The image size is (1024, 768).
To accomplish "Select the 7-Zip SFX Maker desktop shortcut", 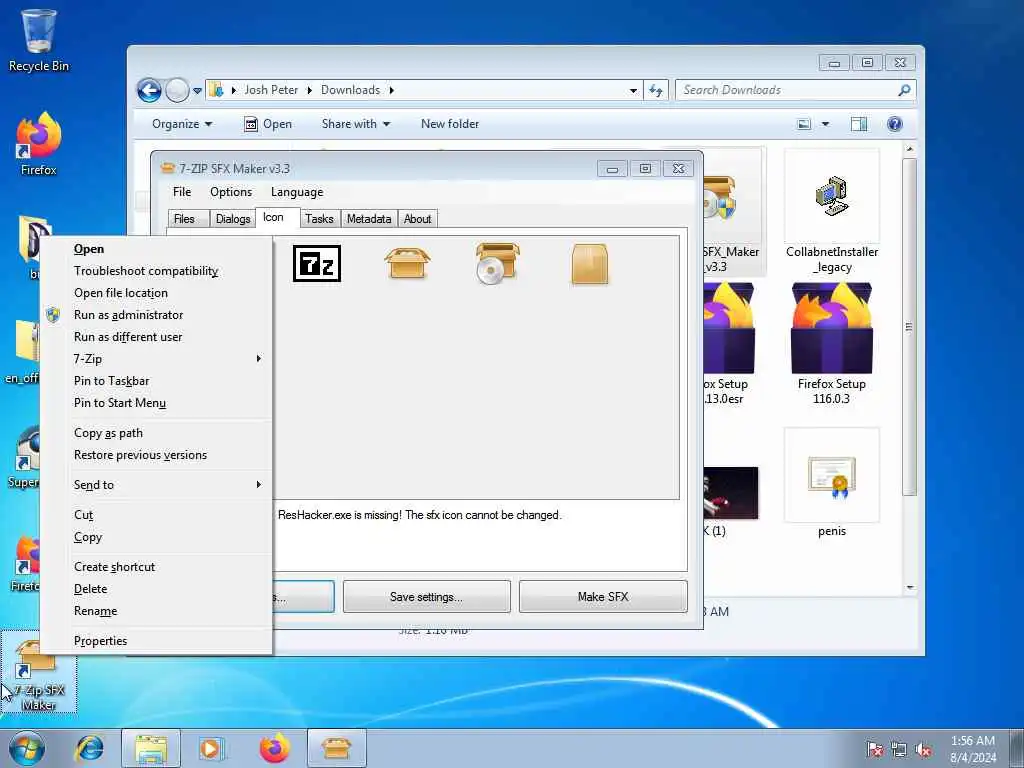I will click(x=39, y=673).
